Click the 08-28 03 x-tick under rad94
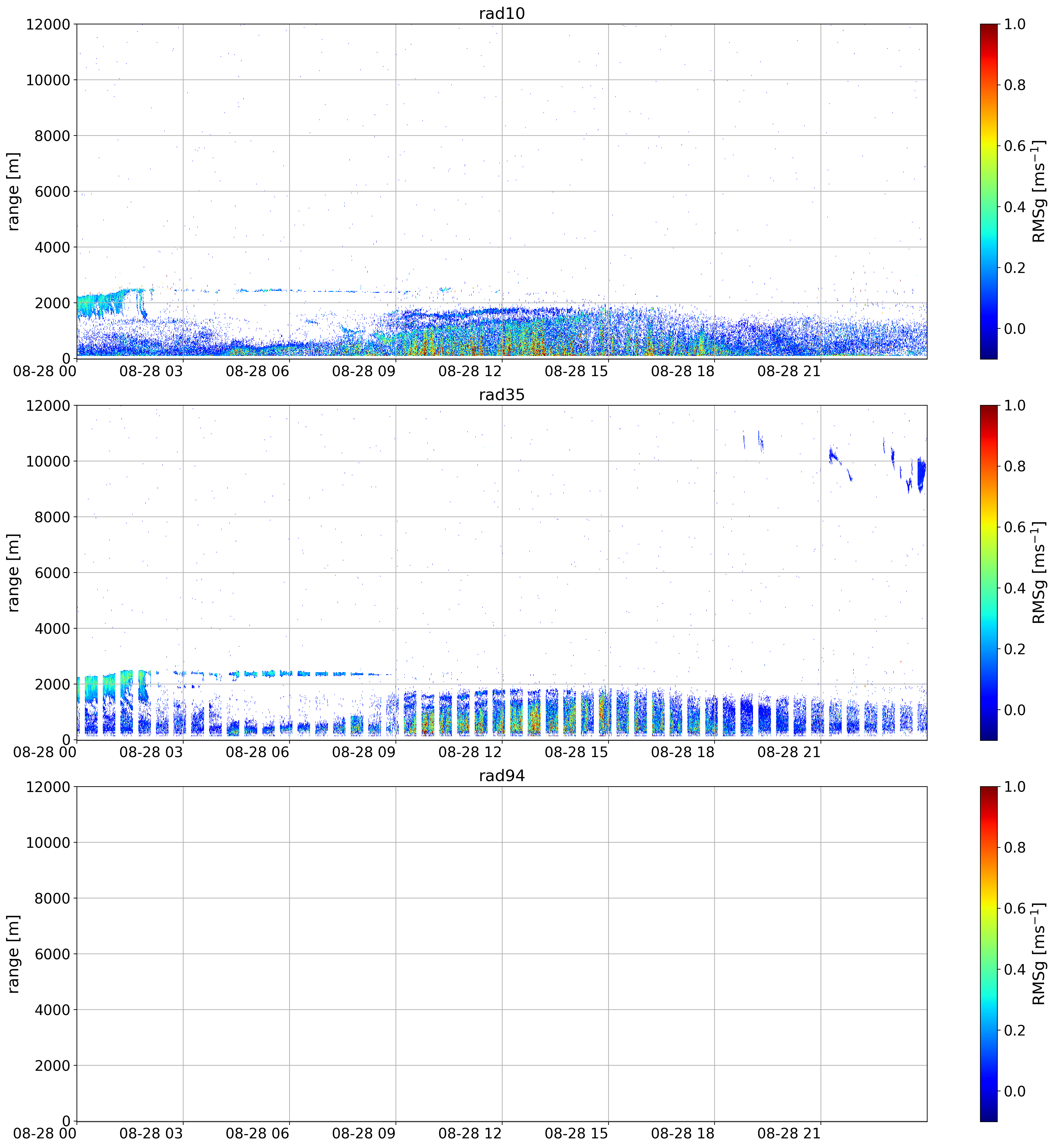This screenshot has width=1055, height=1148. 151,1134
